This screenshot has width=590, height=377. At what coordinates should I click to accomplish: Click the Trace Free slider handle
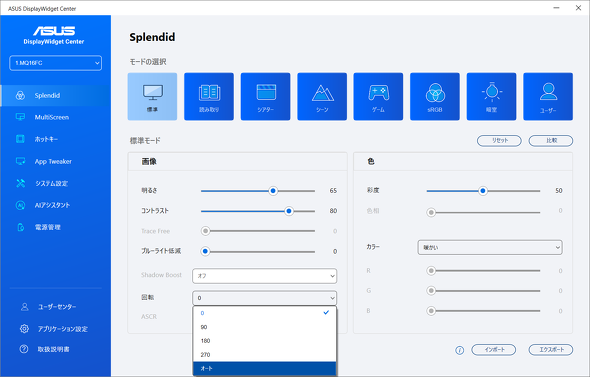click(x=205, y=231)
